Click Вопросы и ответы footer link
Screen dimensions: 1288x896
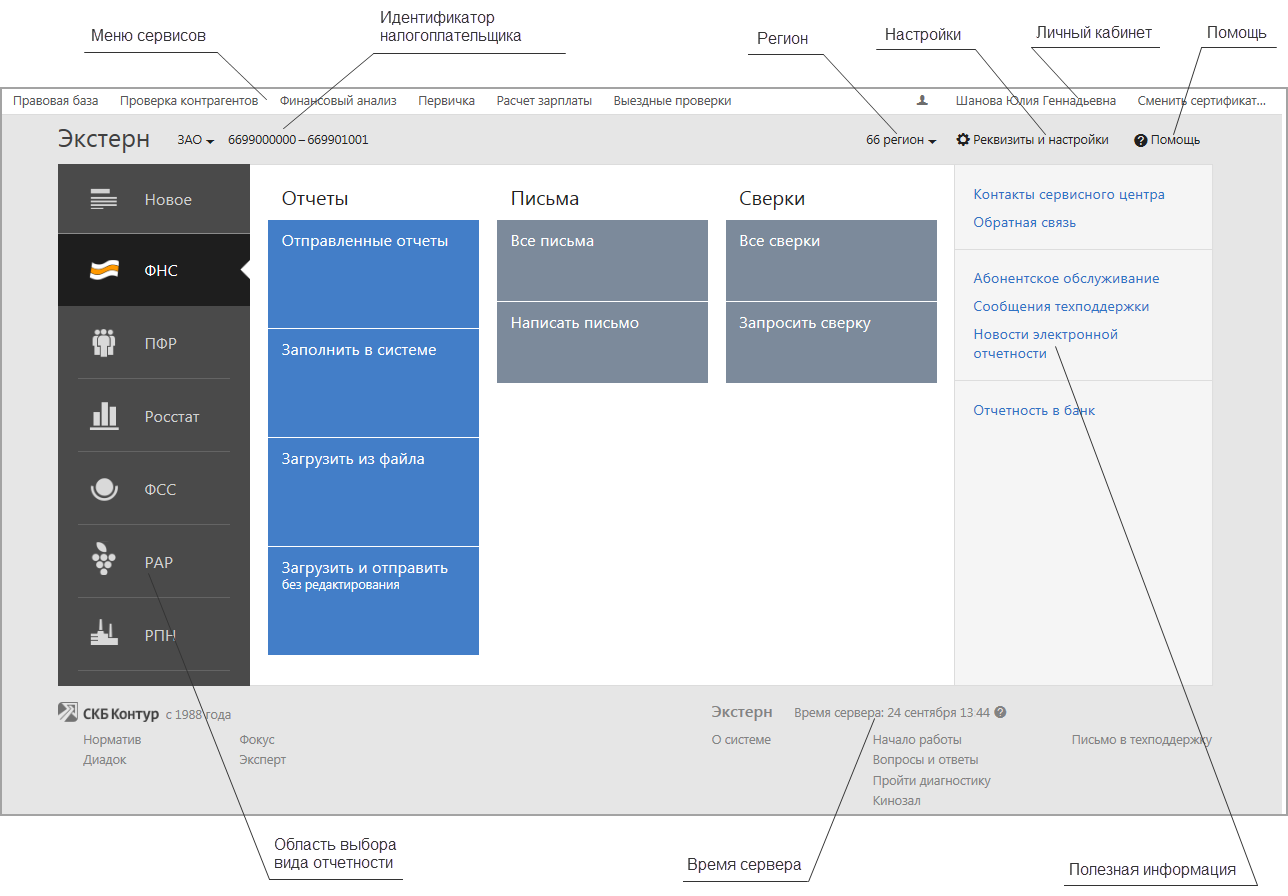925,760
